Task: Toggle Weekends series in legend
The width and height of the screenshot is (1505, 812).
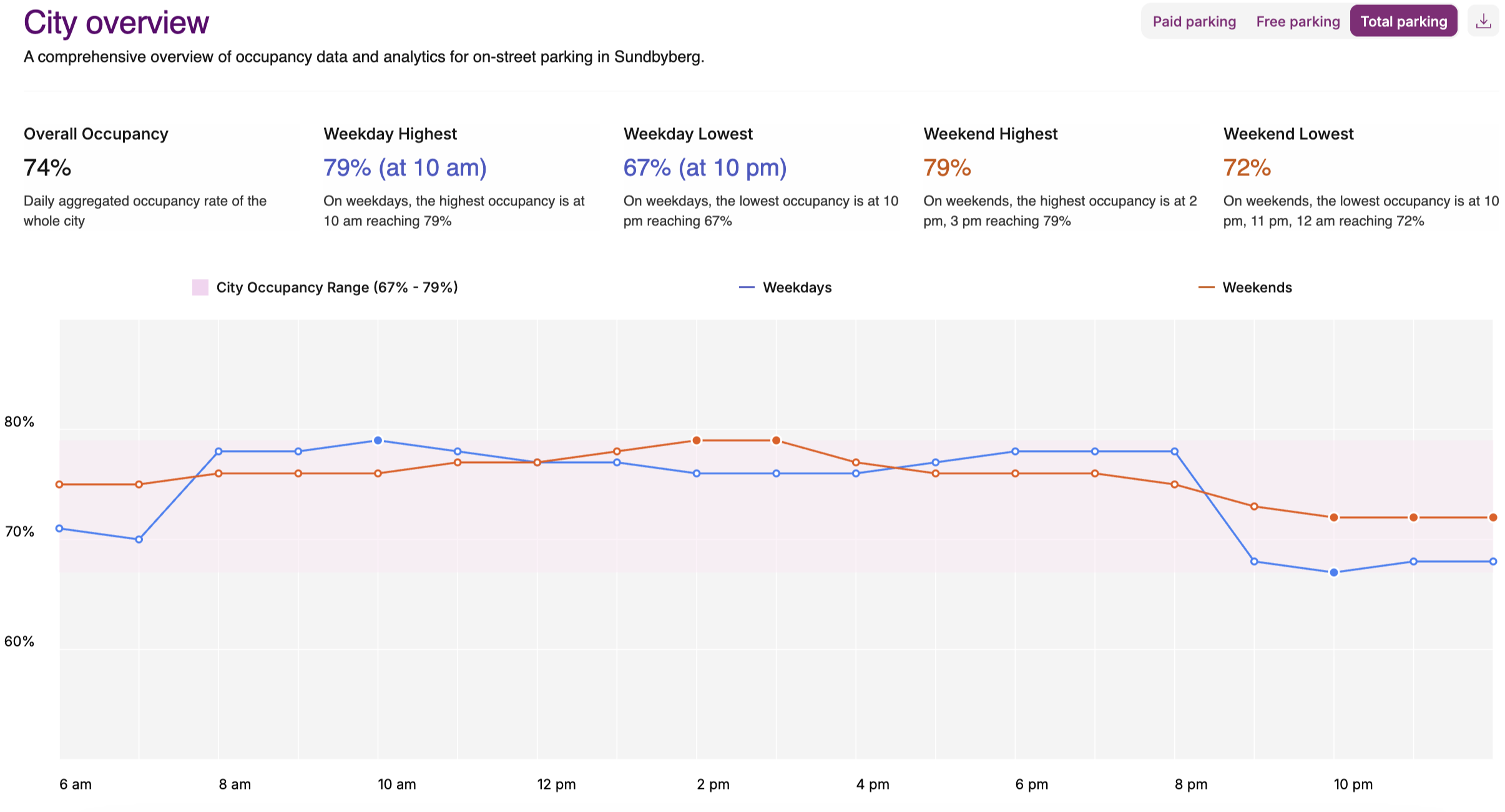Action: tap(1245, 288)
